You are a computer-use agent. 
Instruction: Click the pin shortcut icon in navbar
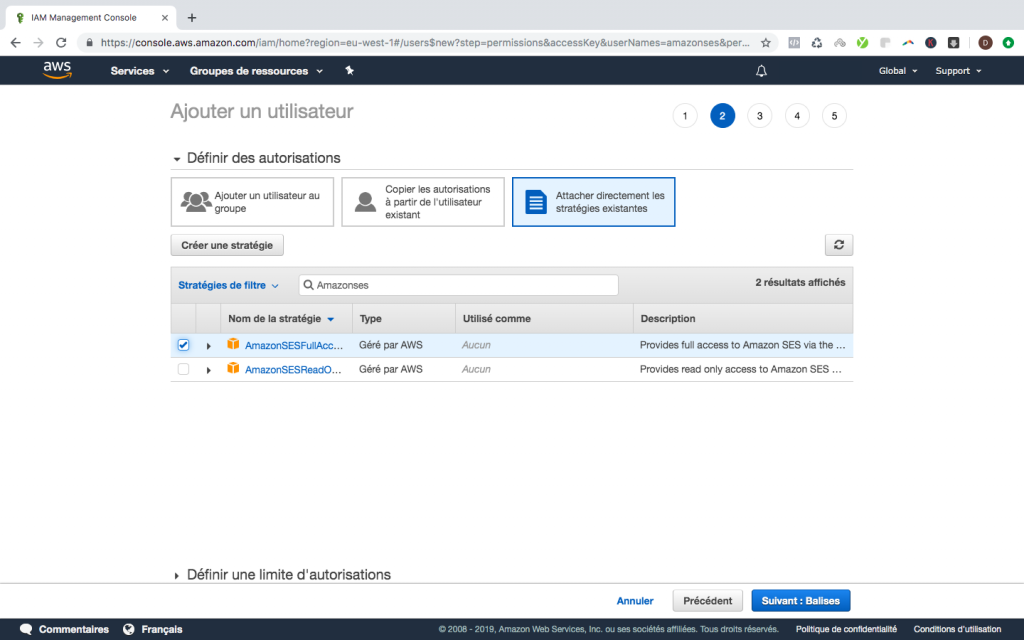point(349,71)
